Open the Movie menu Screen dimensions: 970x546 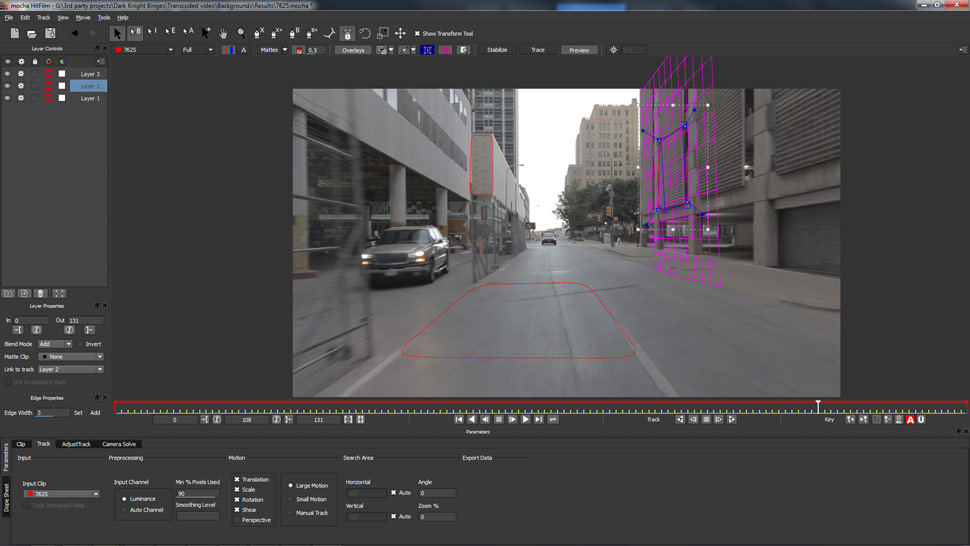click(x=82, y=17)
